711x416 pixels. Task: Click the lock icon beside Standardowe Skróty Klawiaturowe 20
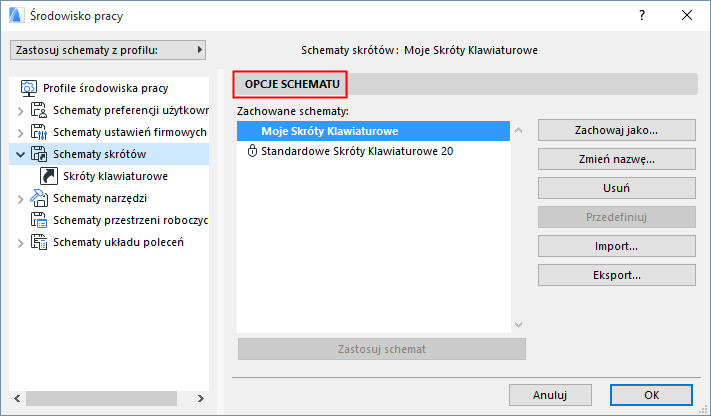(252, 152)
